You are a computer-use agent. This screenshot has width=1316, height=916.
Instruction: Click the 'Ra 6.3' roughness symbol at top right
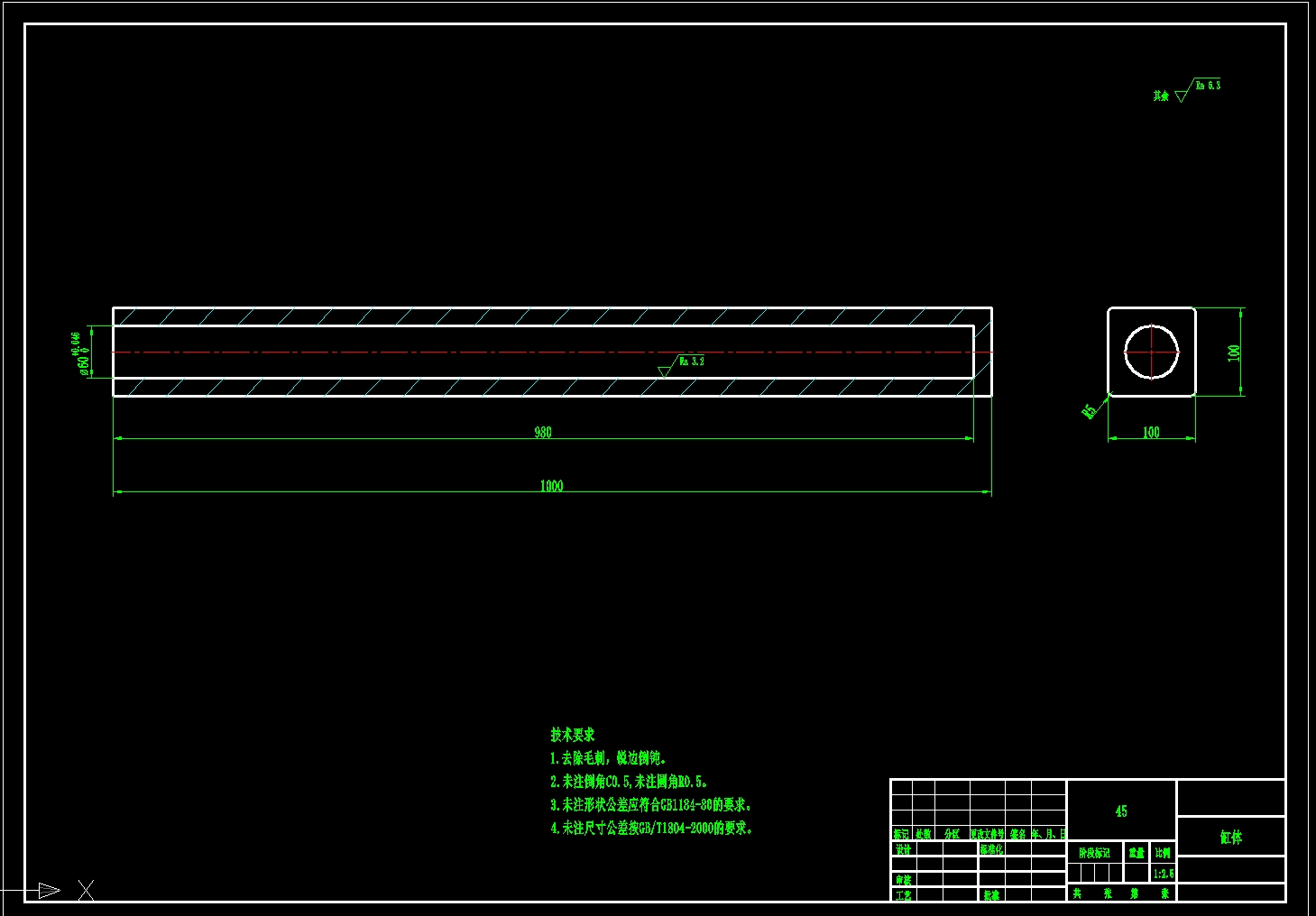pyautogui.click(x=1199, y=89)
